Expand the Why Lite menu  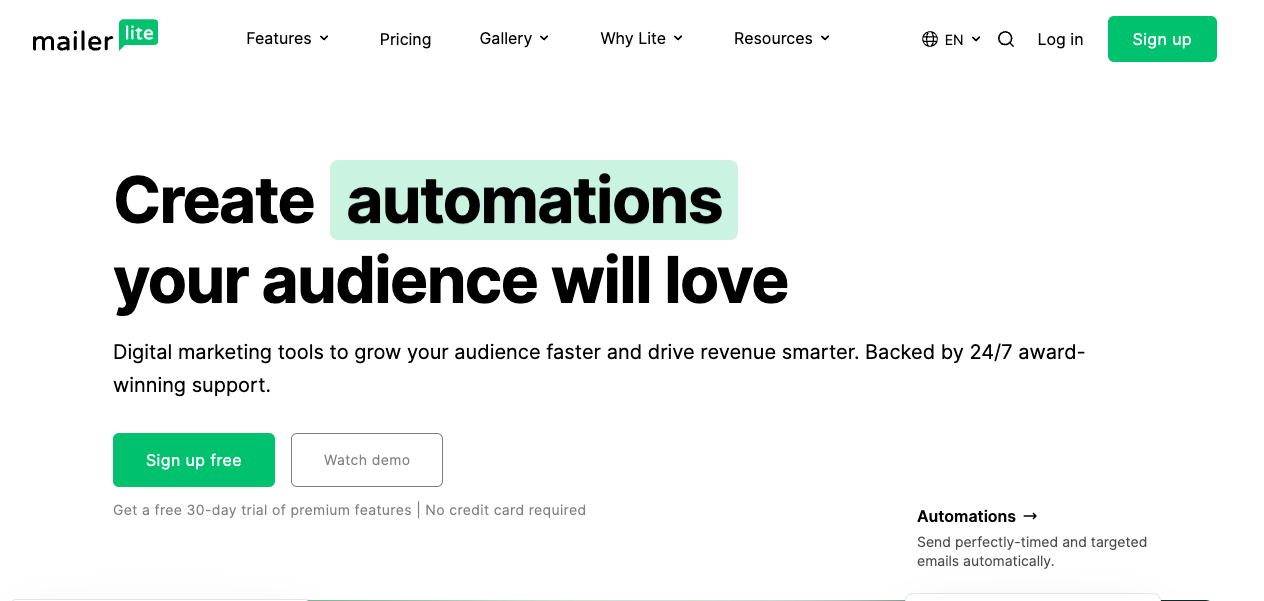click(x=641, y=38)
